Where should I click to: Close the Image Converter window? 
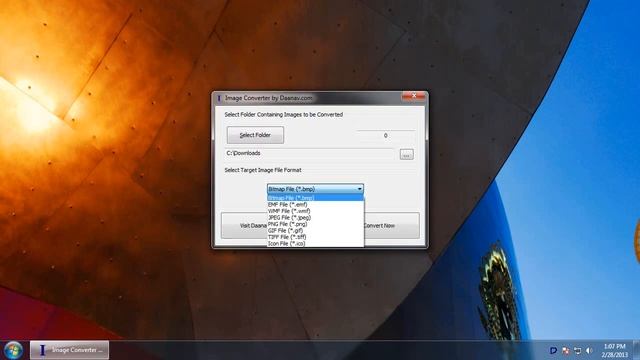(x=413, y=96)
